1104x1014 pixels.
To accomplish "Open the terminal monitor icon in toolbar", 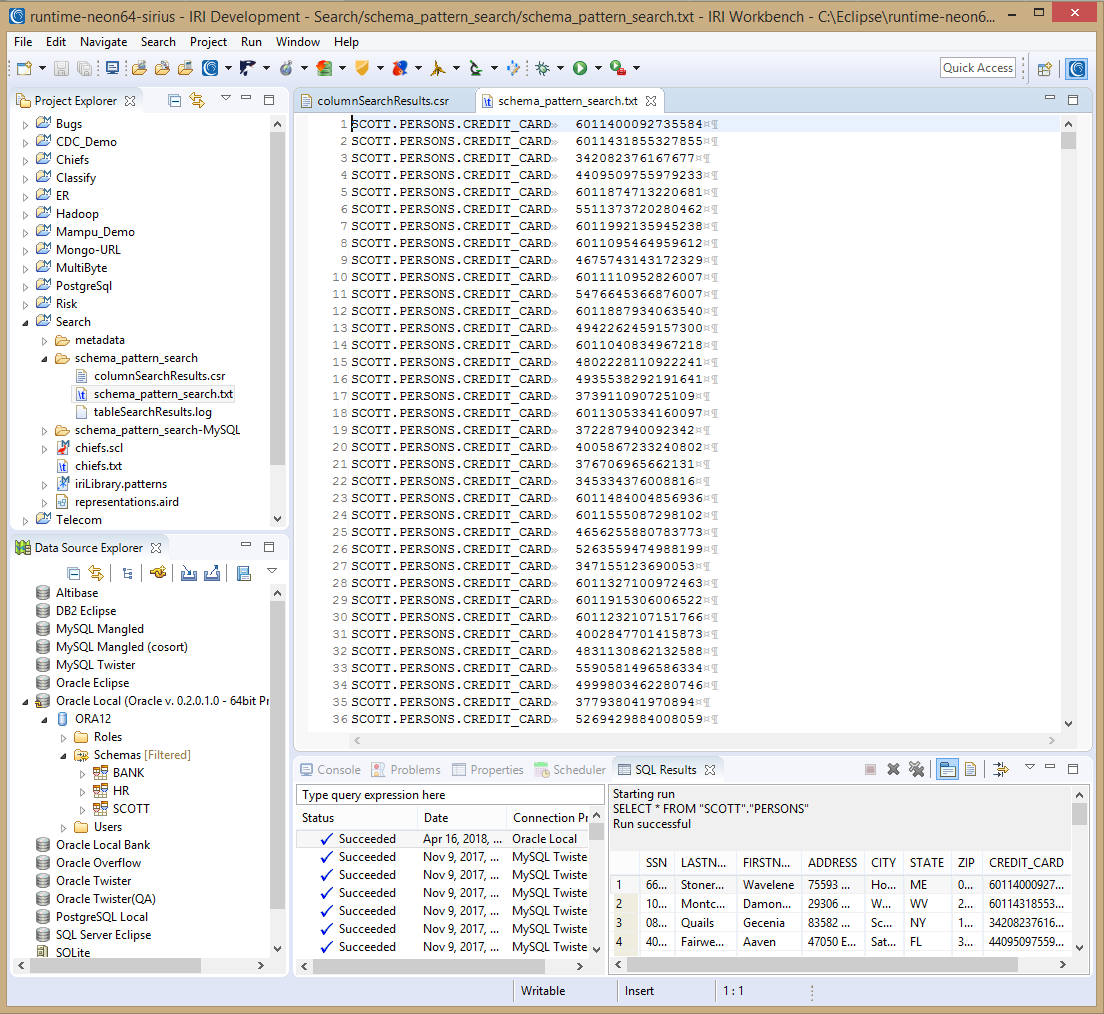I will 112,68.
